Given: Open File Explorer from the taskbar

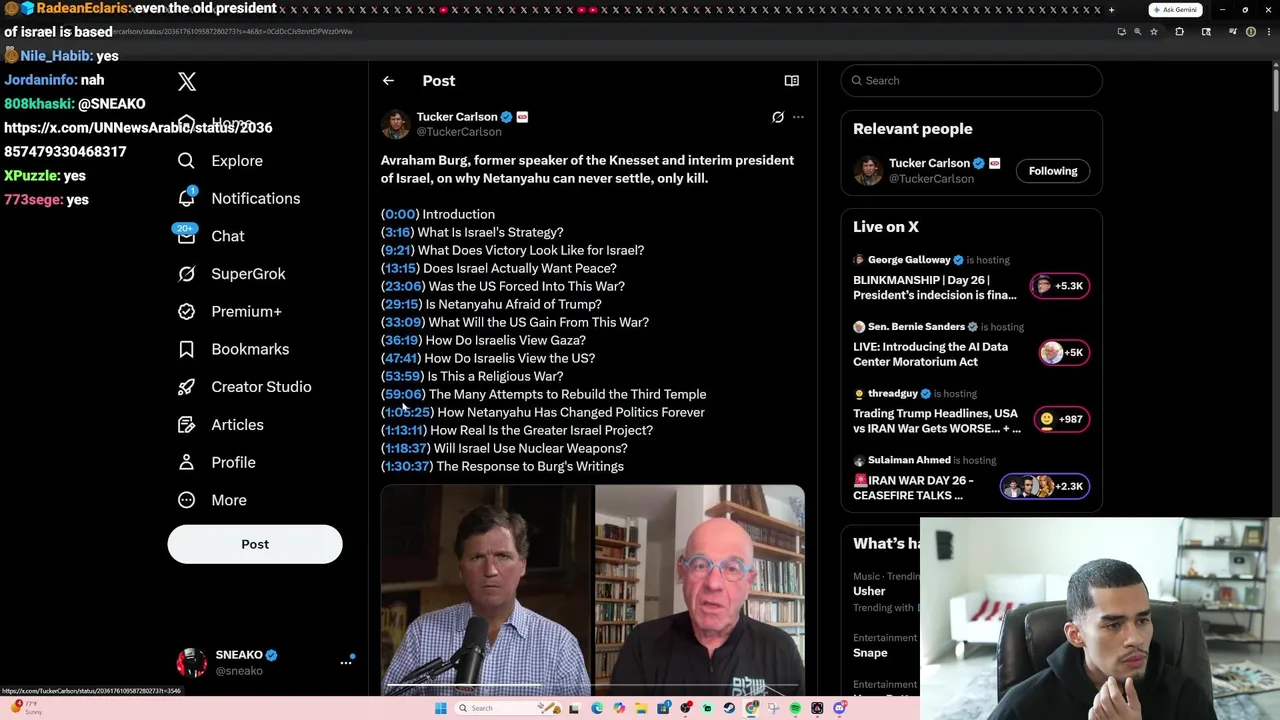Looking at the screenshot, I should pyautogui.click(x=641, y=708).
